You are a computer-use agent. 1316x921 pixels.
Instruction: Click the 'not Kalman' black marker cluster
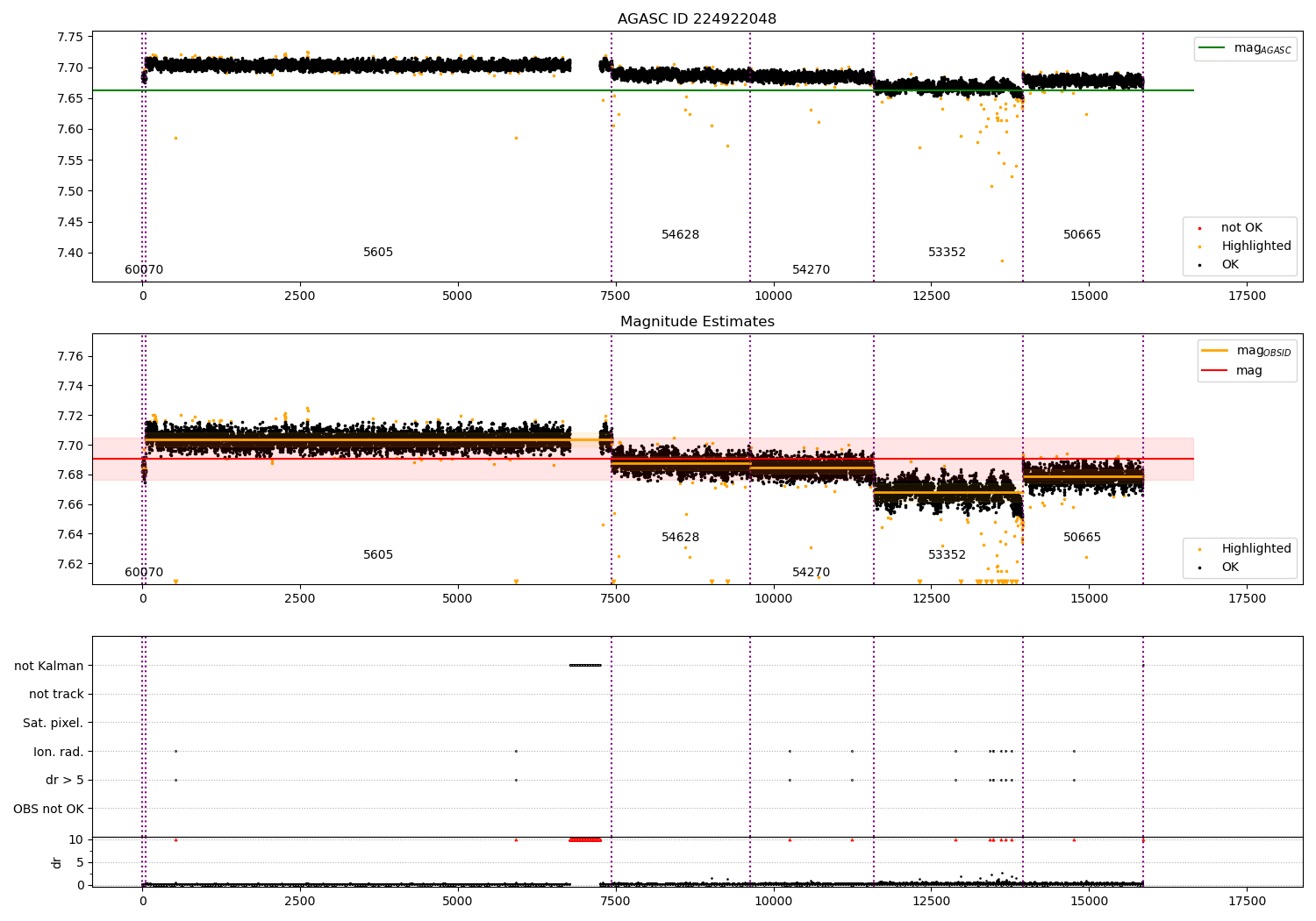pos(585,665)
